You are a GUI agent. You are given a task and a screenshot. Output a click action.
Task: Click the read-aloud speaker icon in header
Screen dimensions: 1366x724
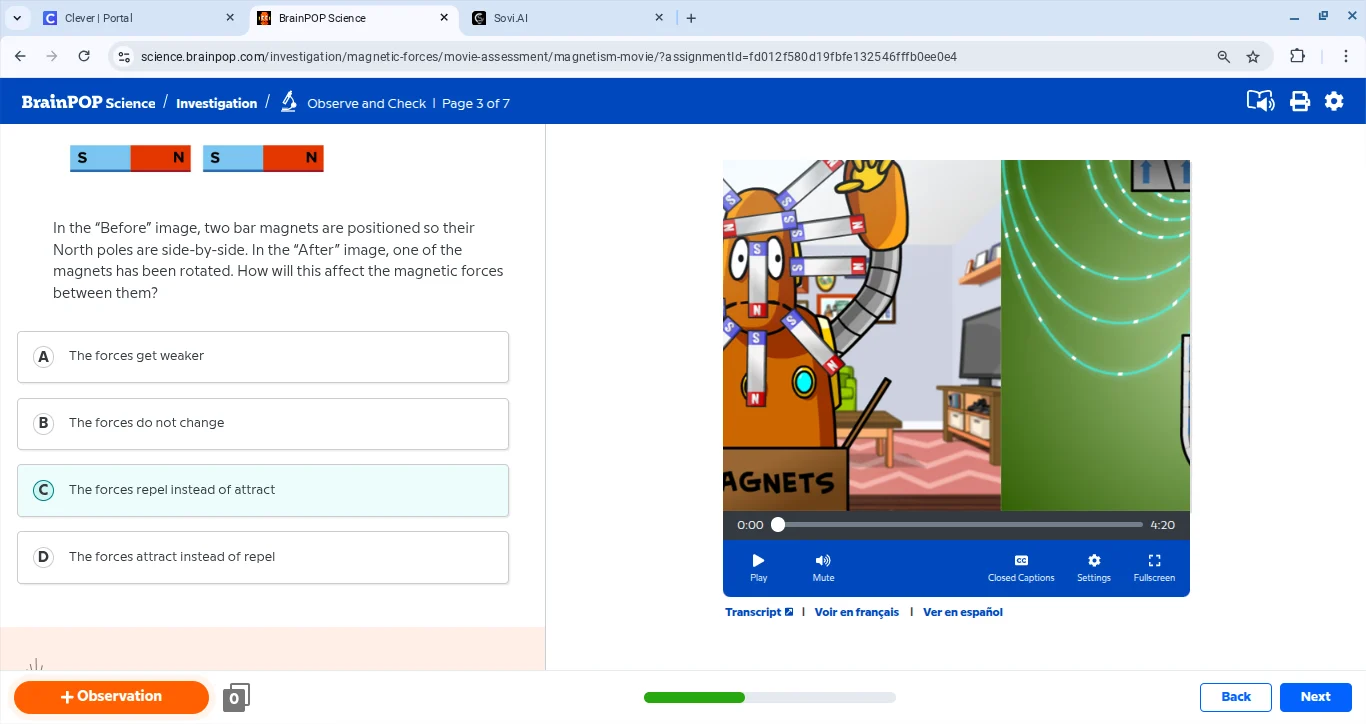tap(1260, 101)
